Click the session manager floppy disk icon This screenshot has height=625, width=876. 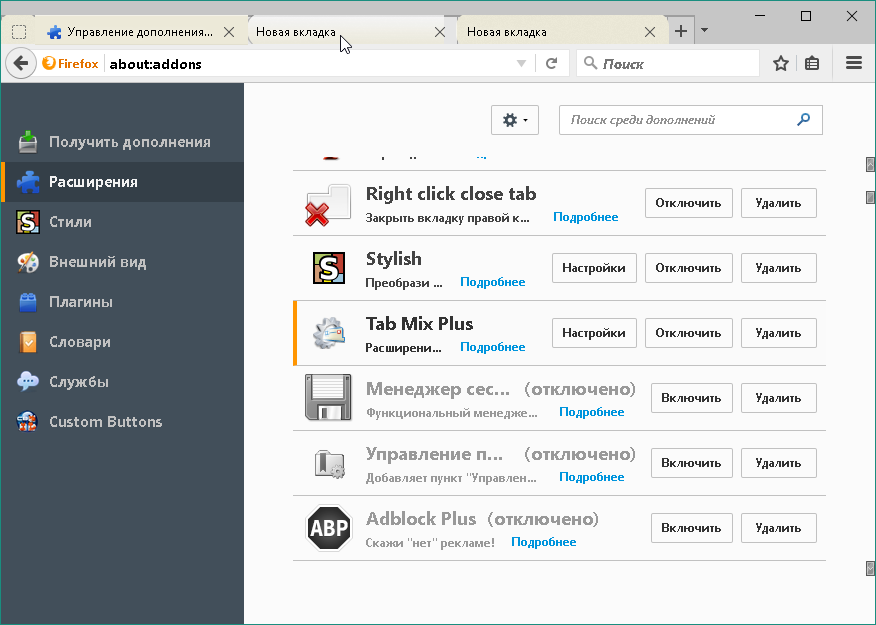(328, 398)
